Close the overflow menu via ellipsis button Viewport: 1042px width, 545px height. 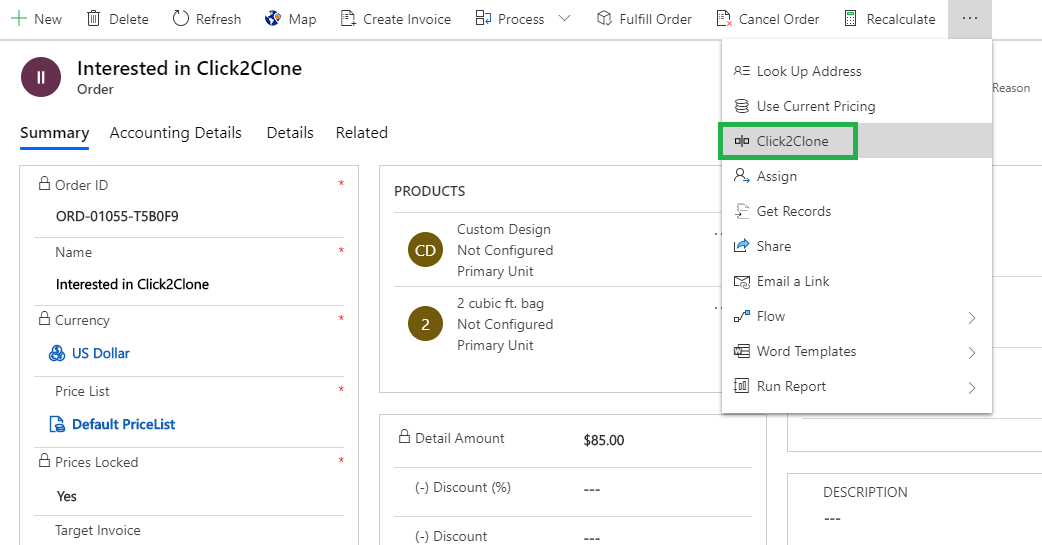tap(969, 19)
